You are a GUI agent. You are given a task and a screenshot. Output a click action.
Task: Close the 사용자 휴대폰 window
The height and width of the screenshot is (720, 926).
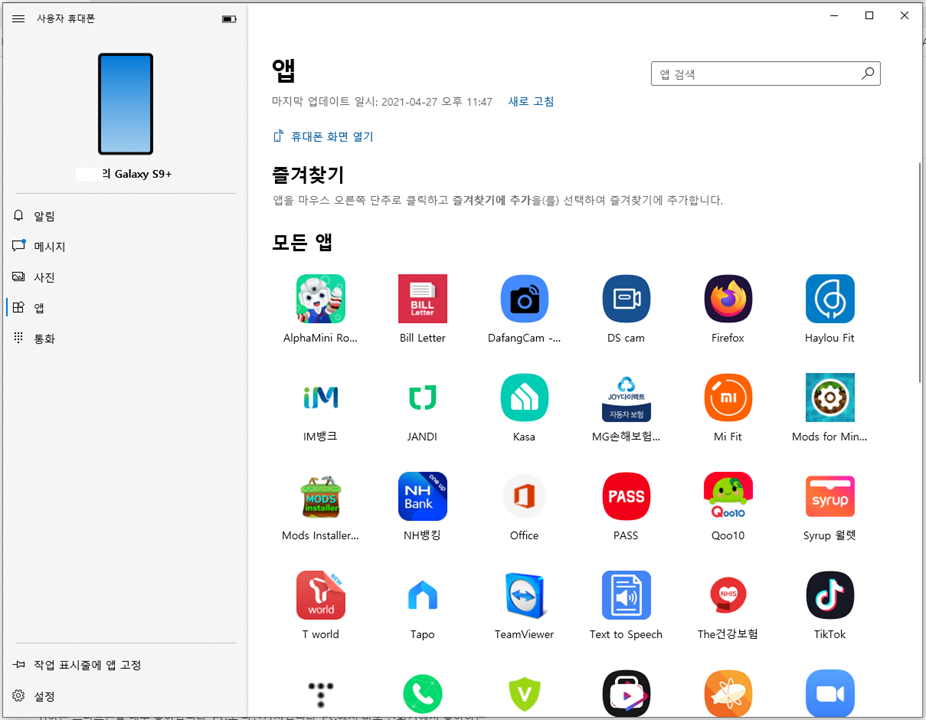coord(904,15)
